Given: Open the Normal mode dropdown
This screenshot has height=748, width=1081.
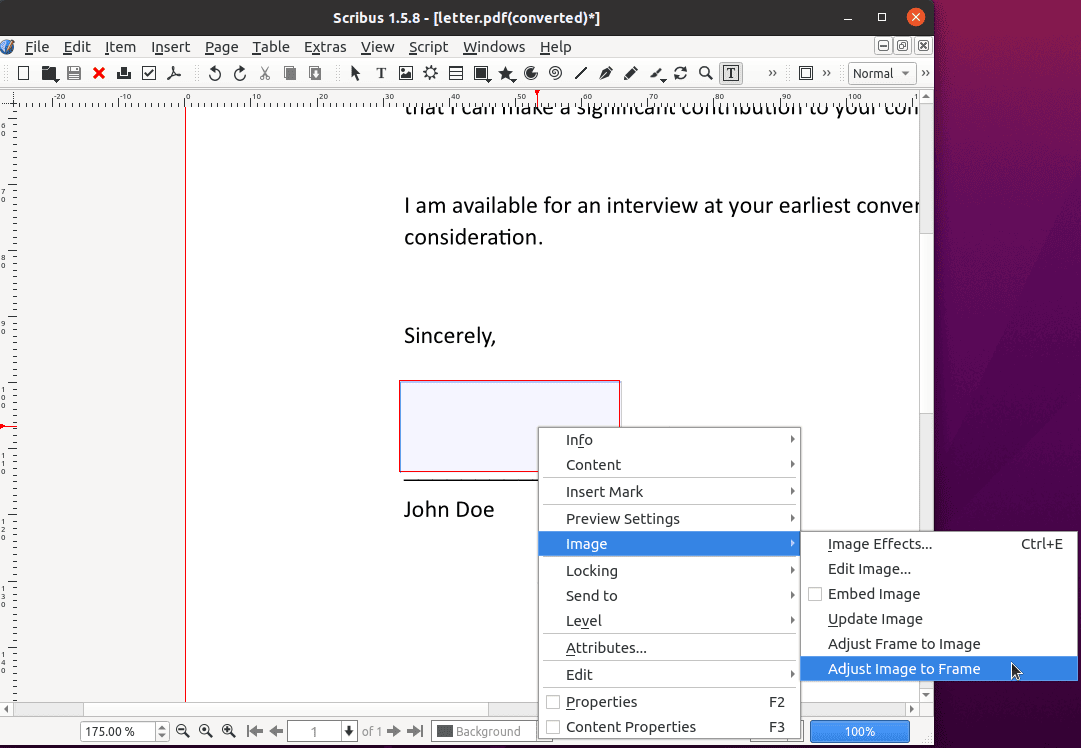Looking at the screenshot, I should click(881, 73).
